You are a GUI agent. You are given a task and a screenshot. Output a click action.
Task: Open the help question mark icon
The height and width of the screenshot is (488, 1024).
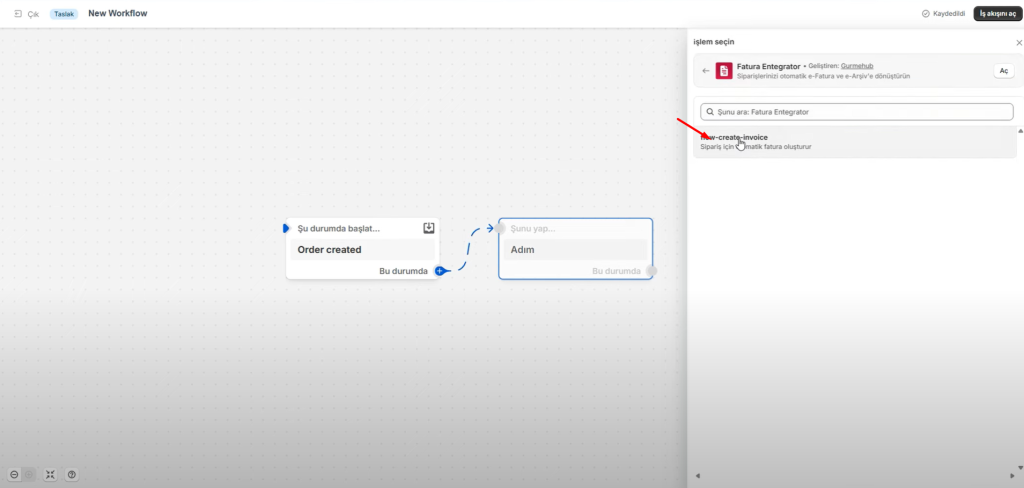pos(72,474)
